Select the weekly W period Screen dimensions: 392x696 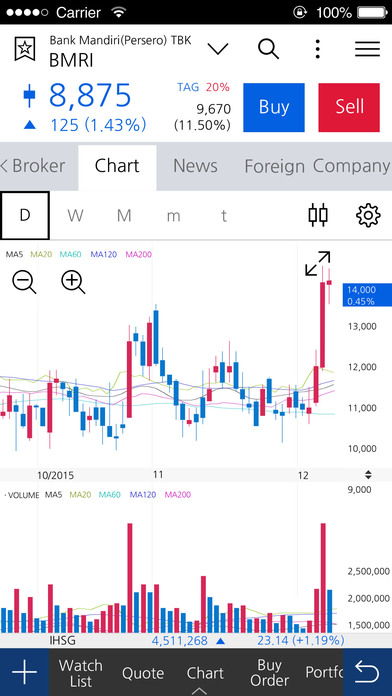pyautogui.click(x=75, y=216)
